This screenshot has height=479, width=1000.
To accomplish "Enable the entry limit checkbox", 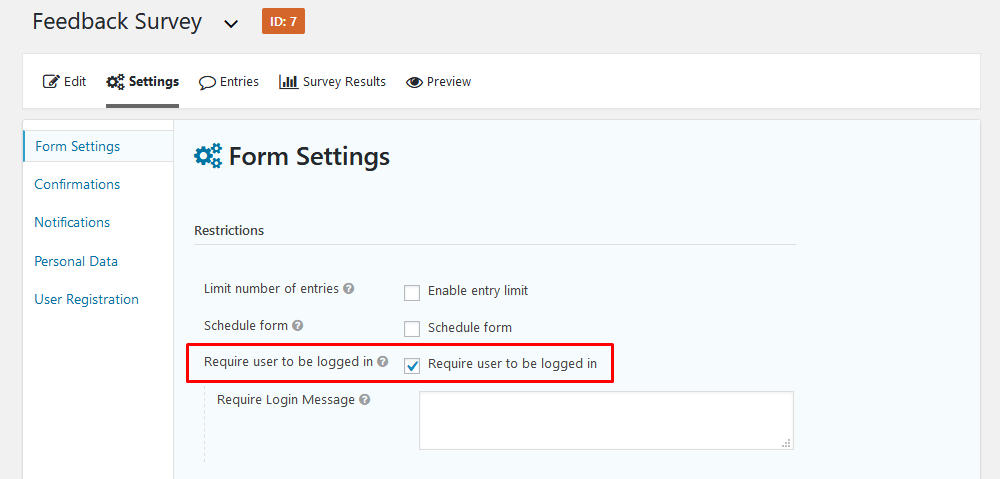I will click(x=412, y=293).
